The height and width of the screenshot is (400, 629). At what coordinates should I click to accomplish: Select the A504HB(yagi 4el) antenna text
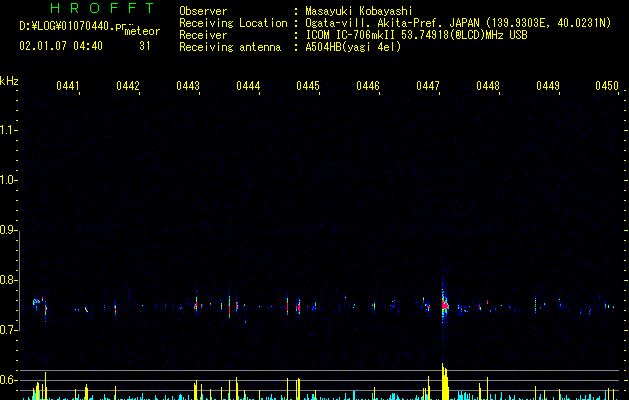353,47
